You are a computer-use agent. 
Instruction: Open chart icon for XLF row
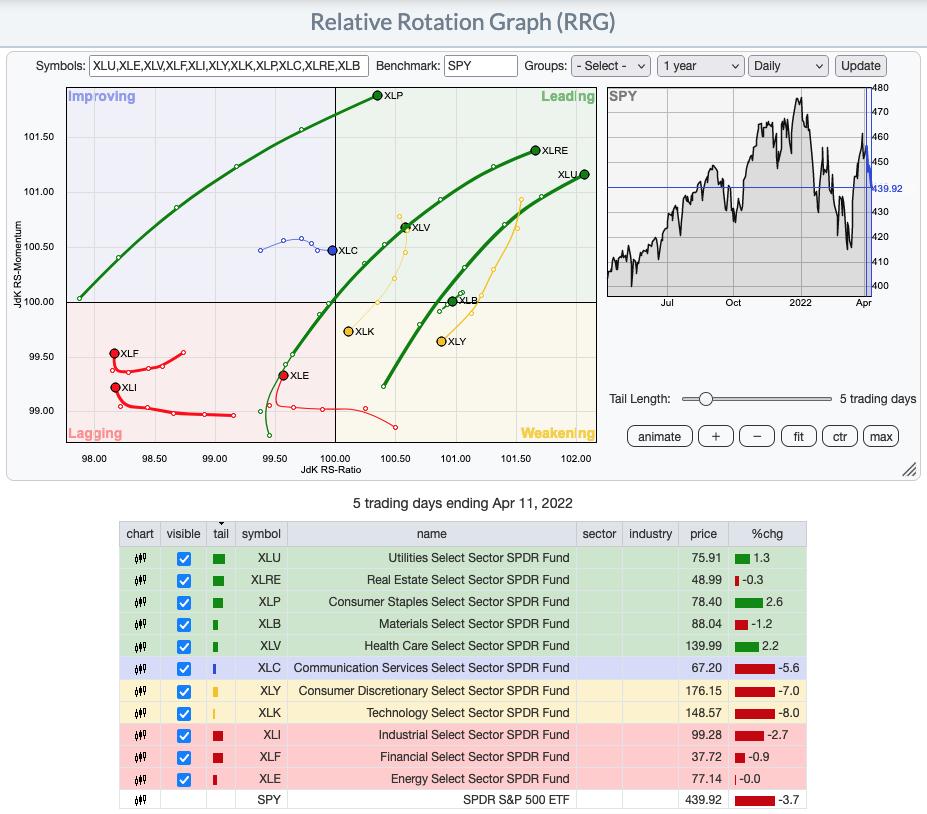click(140, 757)
